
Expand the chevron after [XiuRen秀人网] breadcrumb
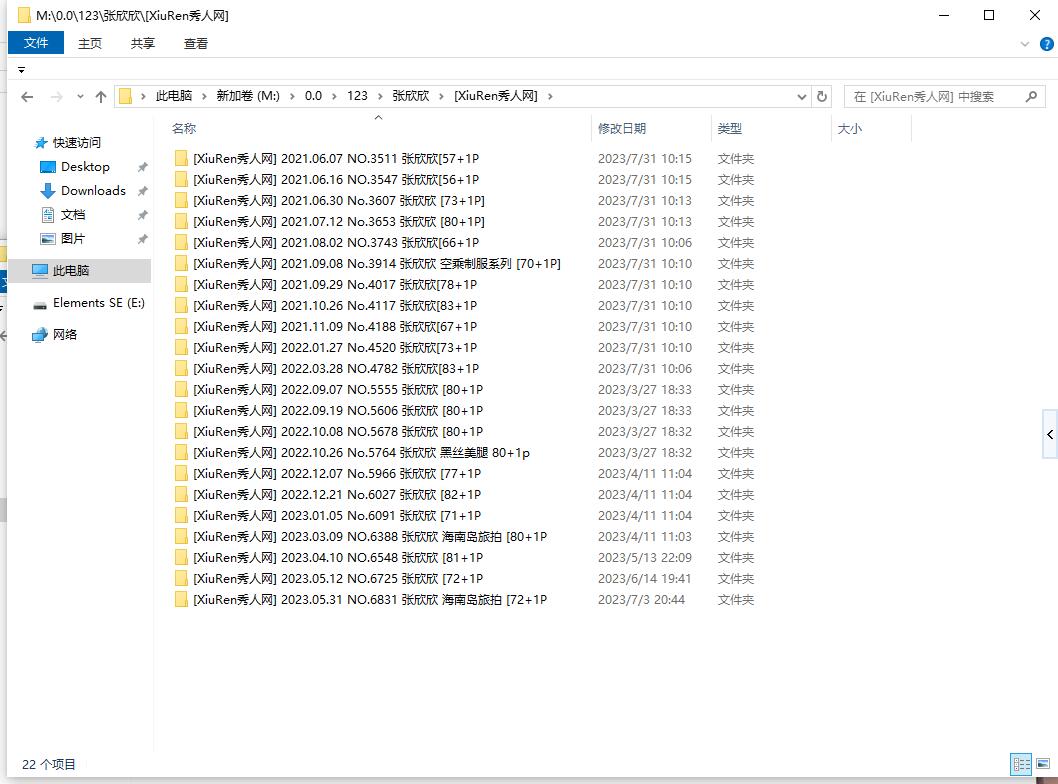coord(551,96)
